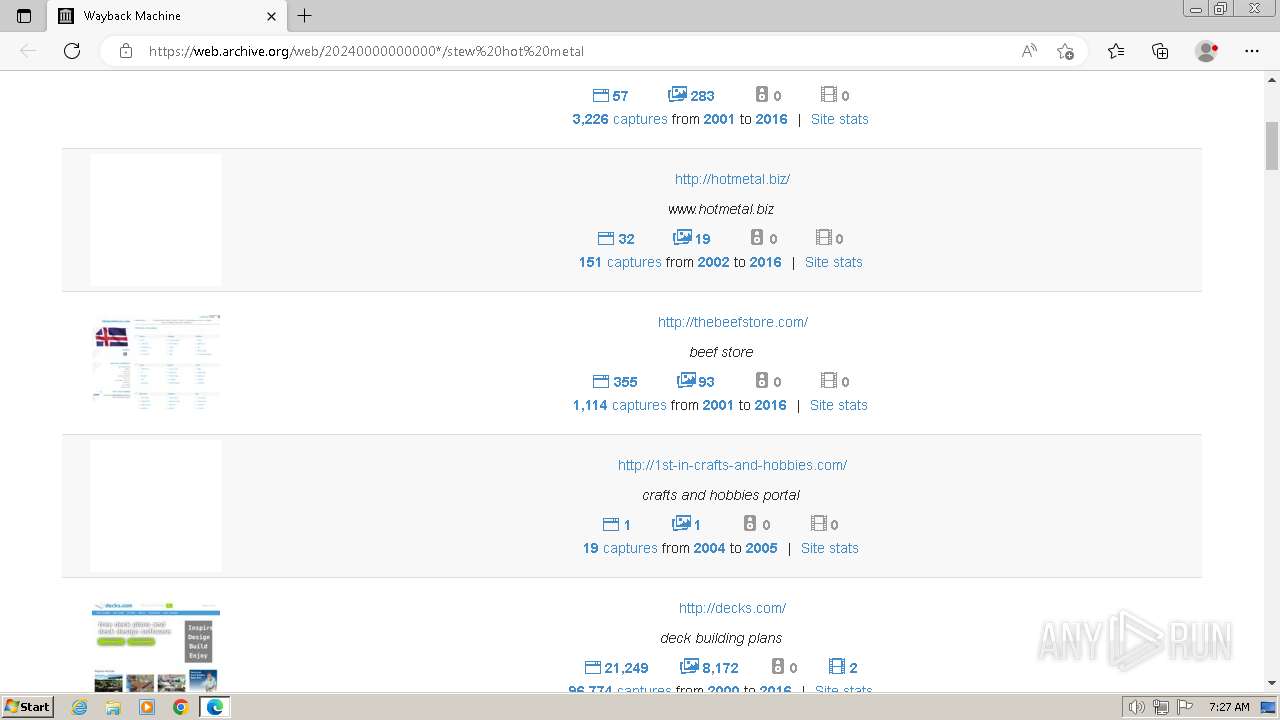The width and height of the screenshot is (1280, 720).
Task: Open image count 8,172 for decks.com
Action: [710, 667]
